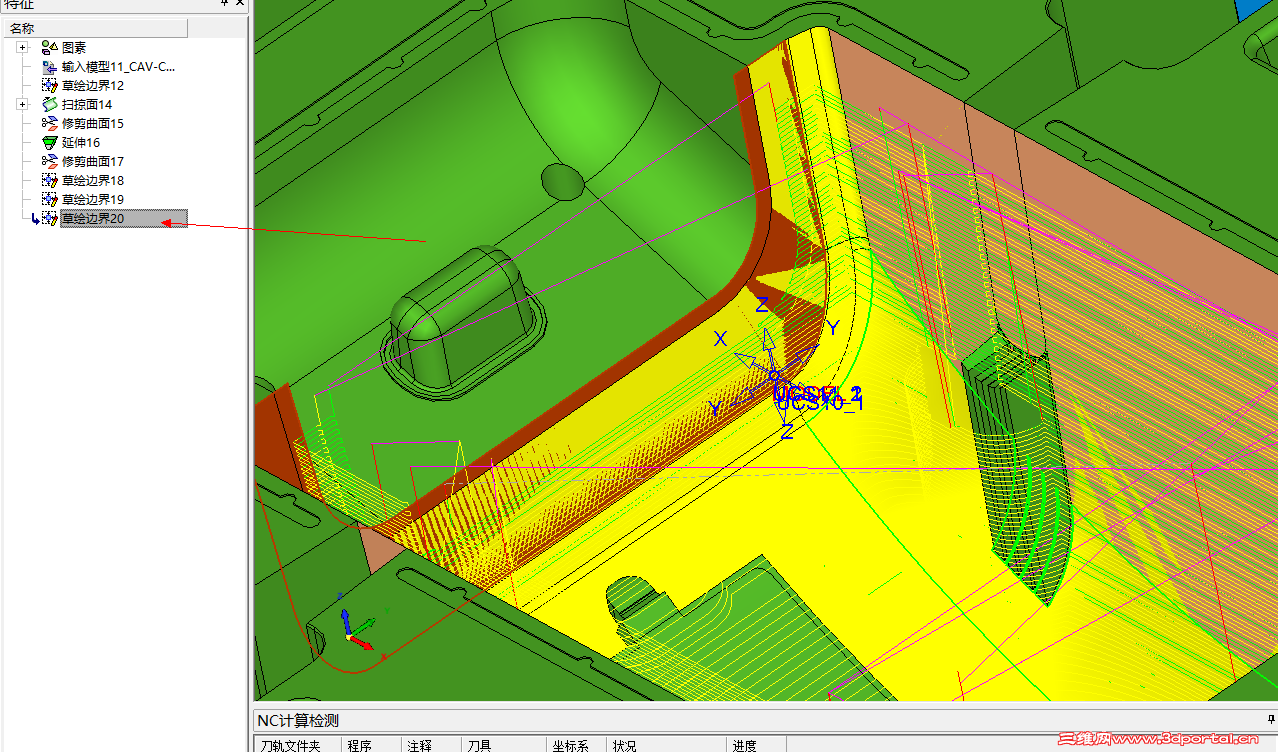Click the 输入模型11_CAV-C import model icon
Image resolution: width=1278 pixels, height=752 pixels.
click(50, 66)
